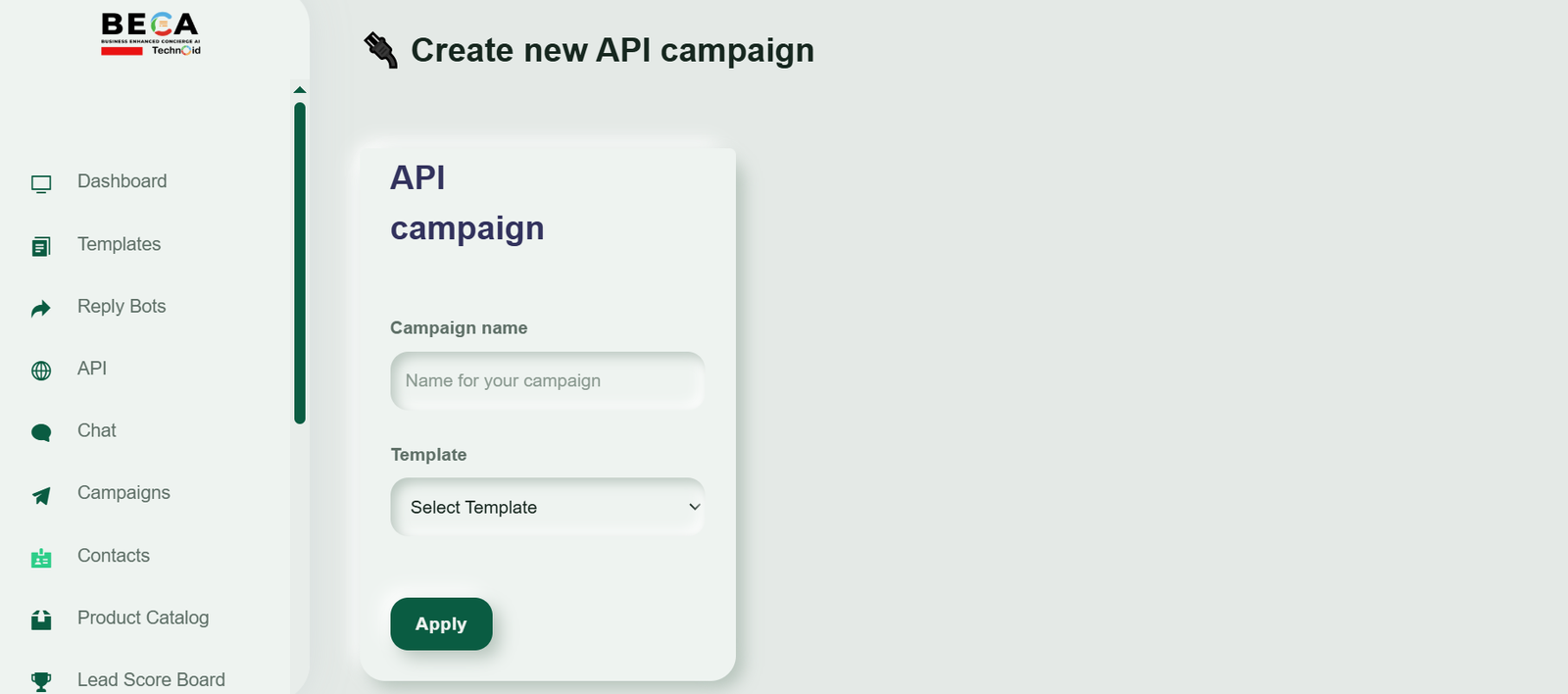1568x694 pixels.
Task: Click the Templates document icon
Action: coord(41,246)
